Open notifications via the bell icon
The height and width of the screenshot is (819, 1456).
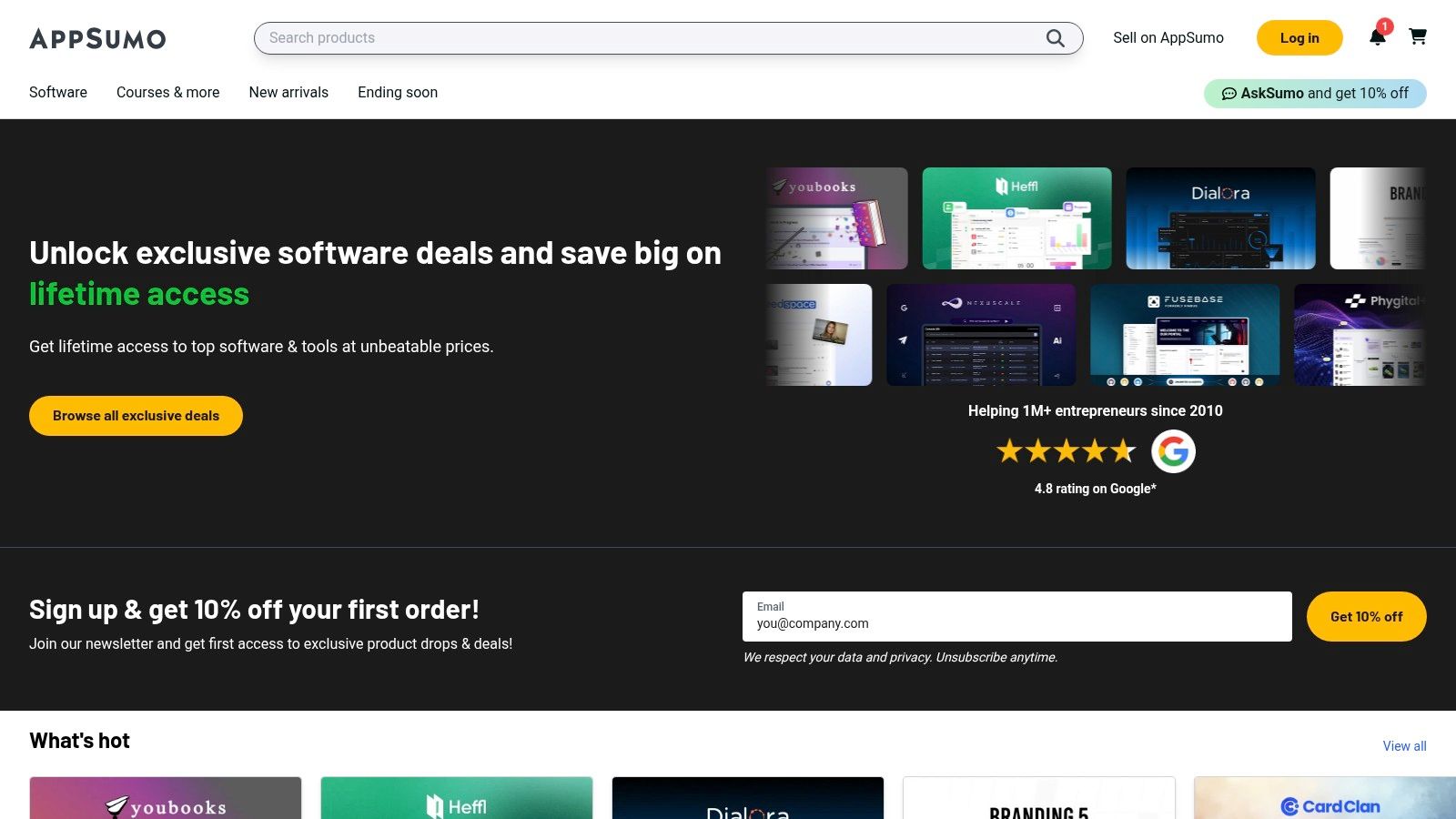(1378, 39)
